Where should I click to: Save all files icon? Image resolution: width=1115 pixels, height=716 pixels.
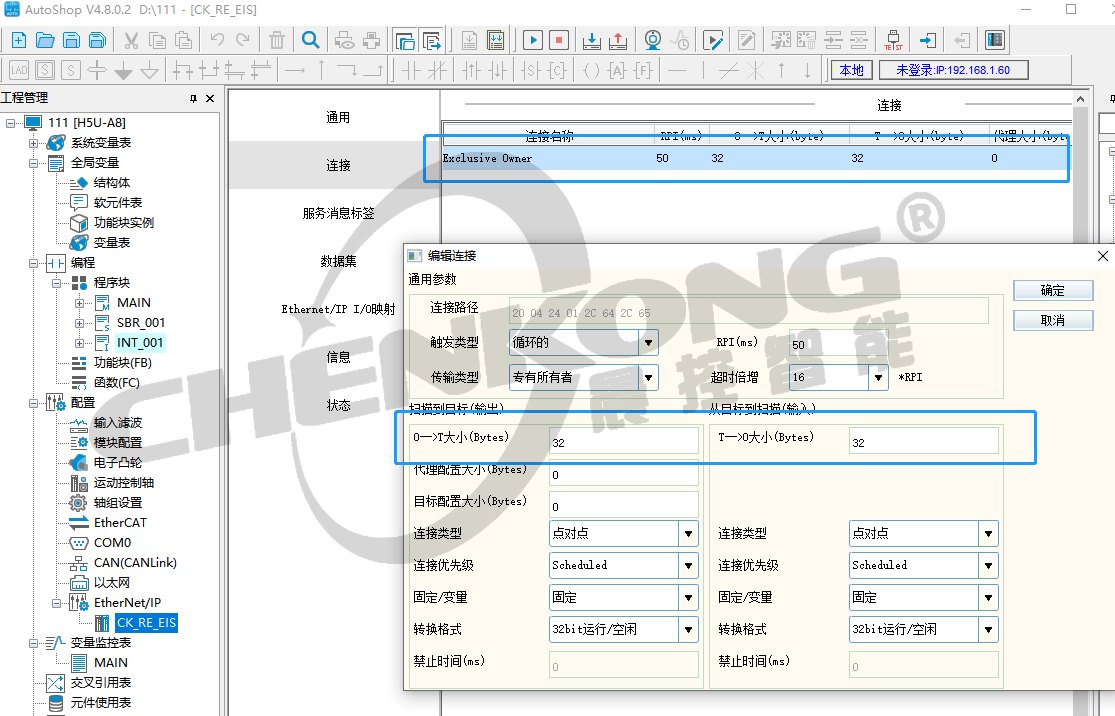tap(97, 40)
